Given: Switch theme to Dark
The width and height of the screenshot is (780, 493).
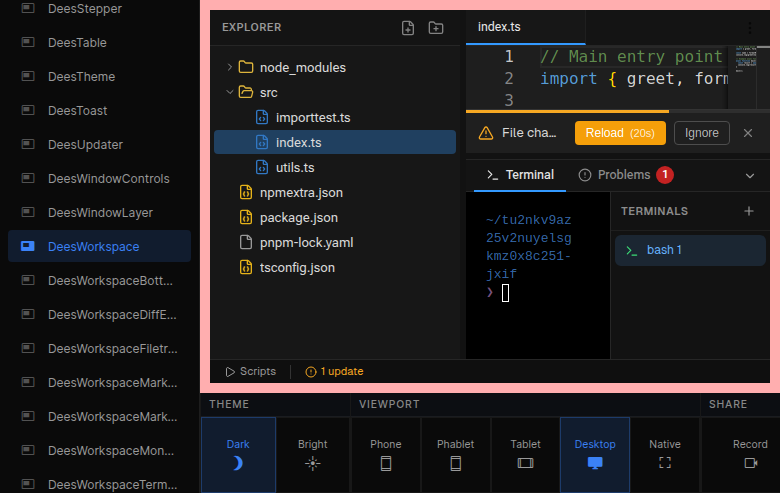Looking at the screenshot, I should [238, 453].
